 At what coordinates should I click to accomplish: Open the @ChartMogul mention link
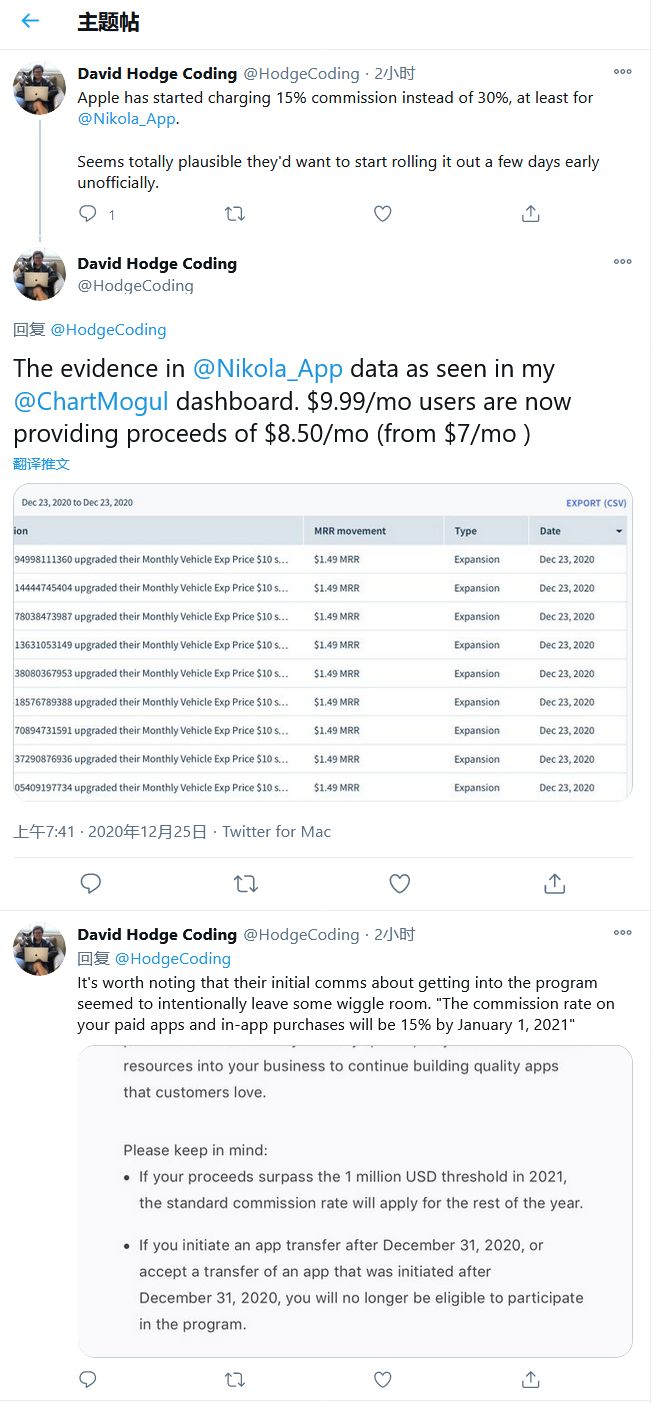(x=92, y=402)
